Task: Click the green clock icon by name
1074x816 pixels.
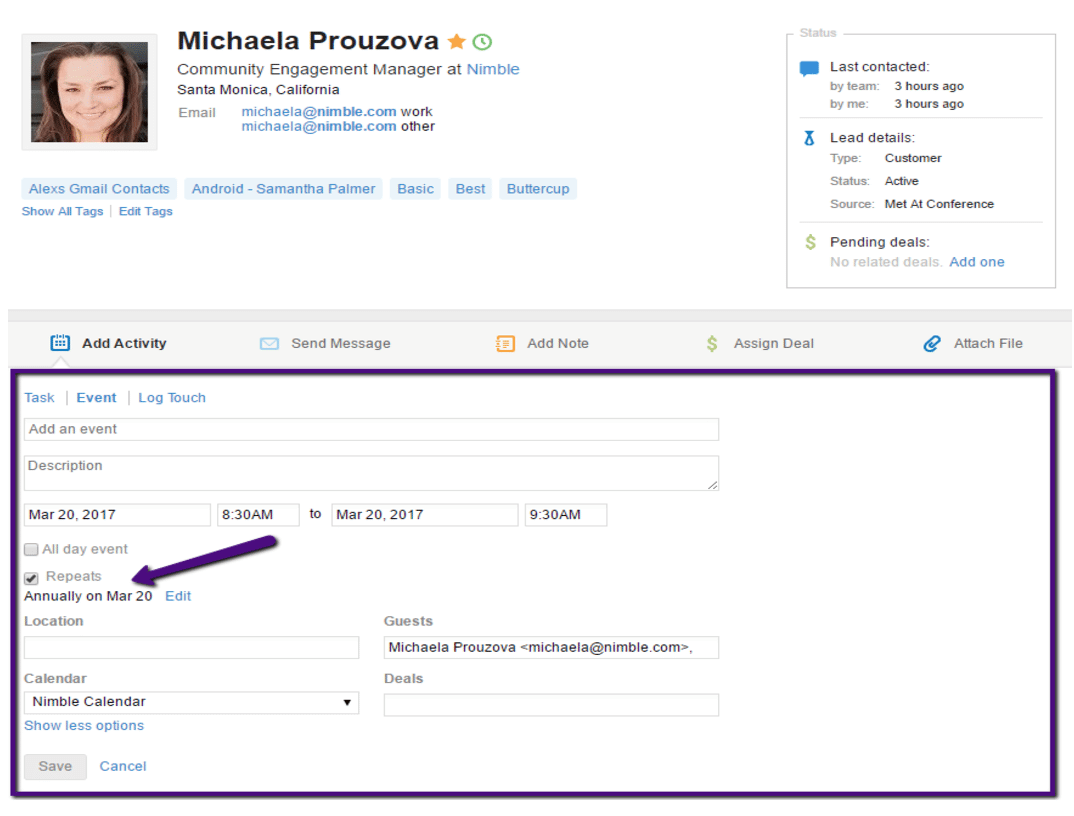Action: [x=482, y=42]
